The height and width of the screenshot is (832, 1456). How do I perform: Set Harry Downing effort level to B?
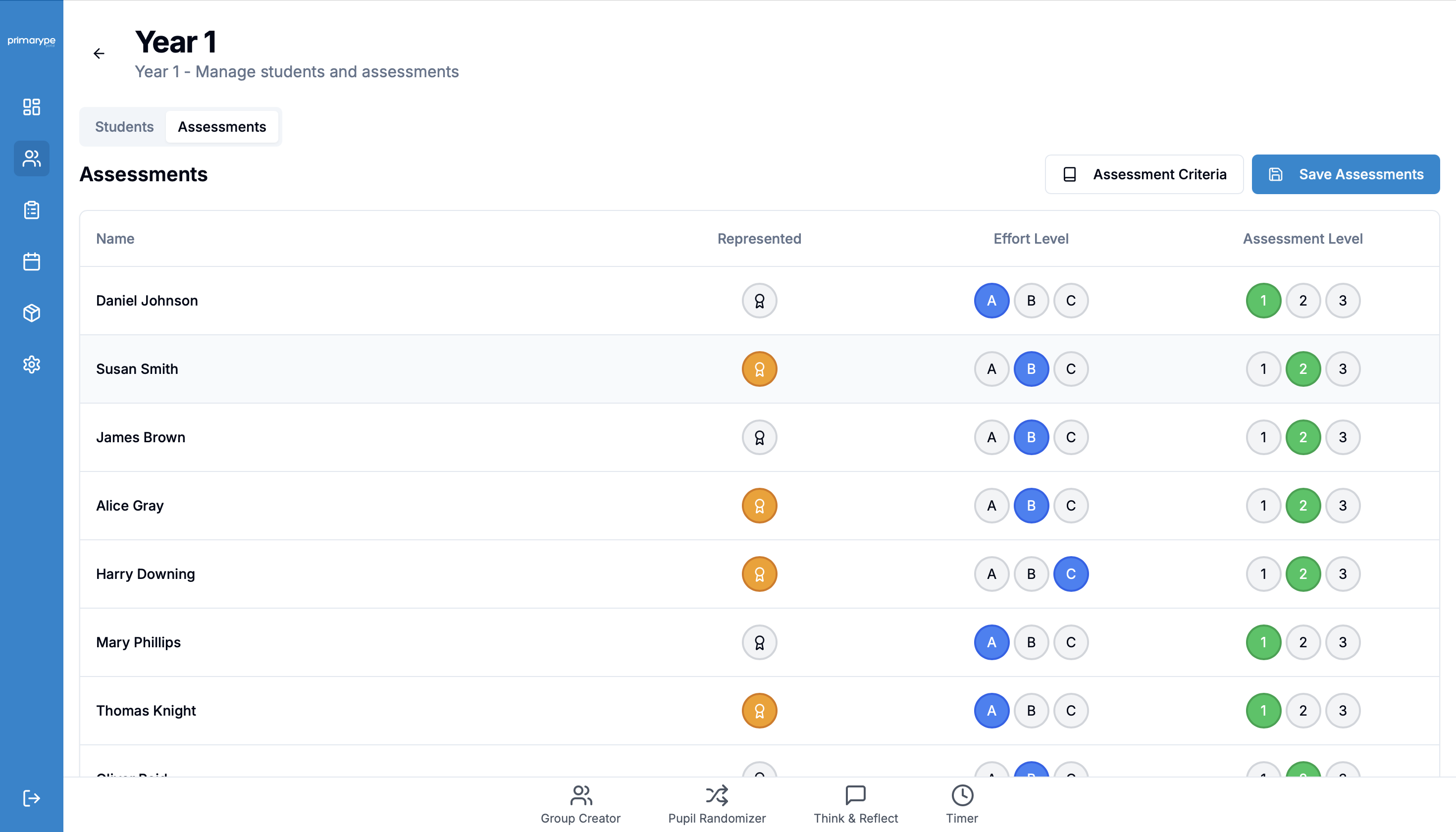[1031, 573]
